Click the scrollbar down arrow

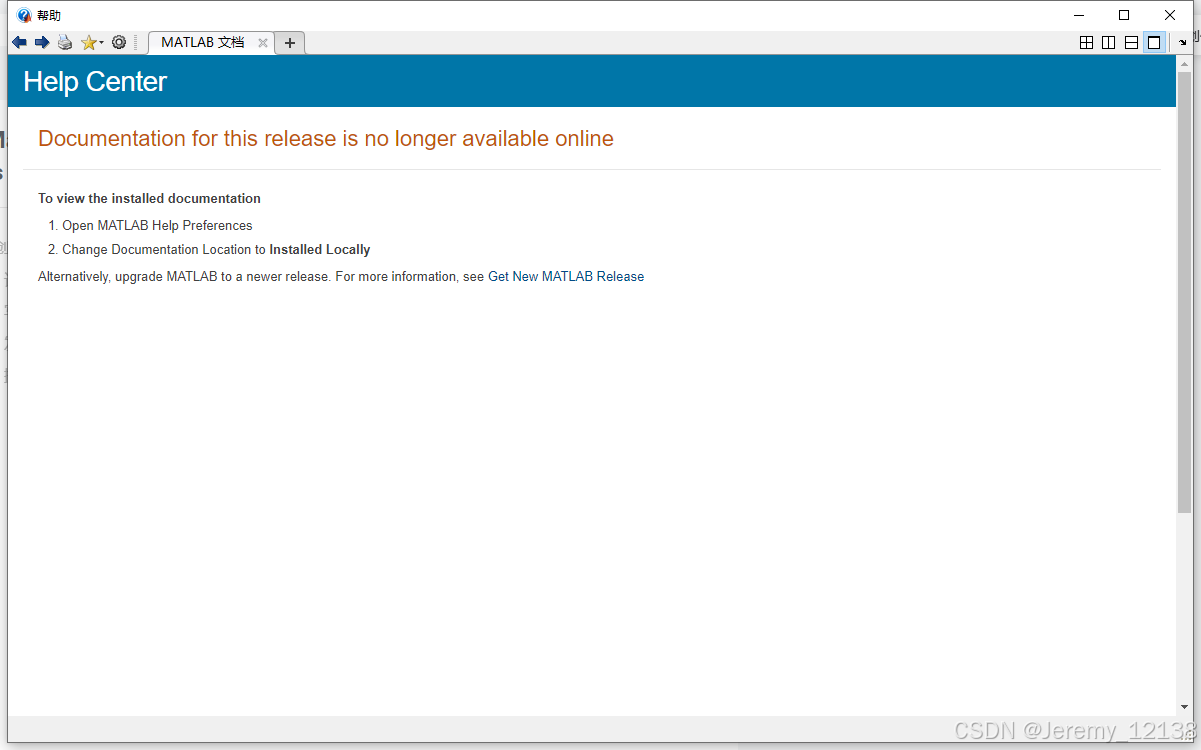tap(1184, 708)
